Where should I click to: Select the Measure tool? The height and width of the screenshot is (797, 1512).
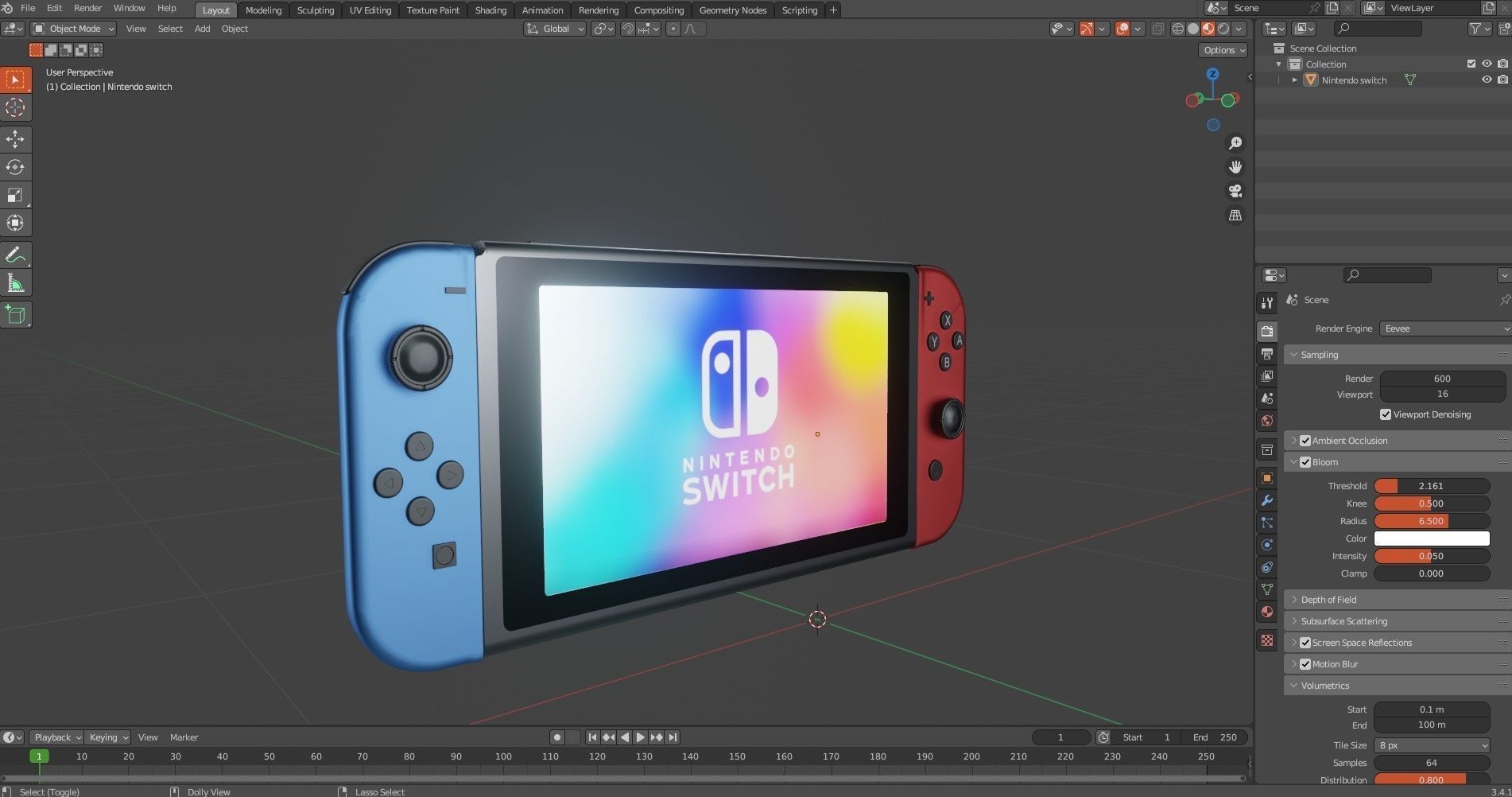(15, 283)
